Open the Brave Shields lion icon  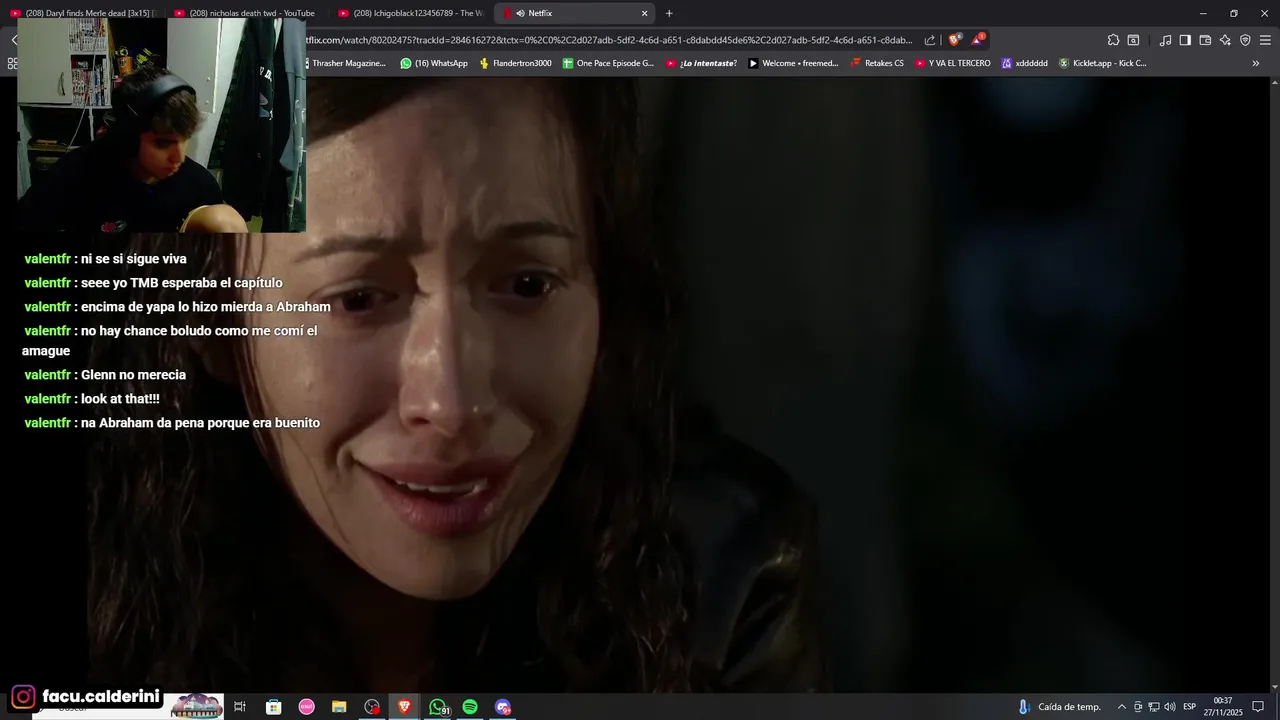[x=954, y=40]
